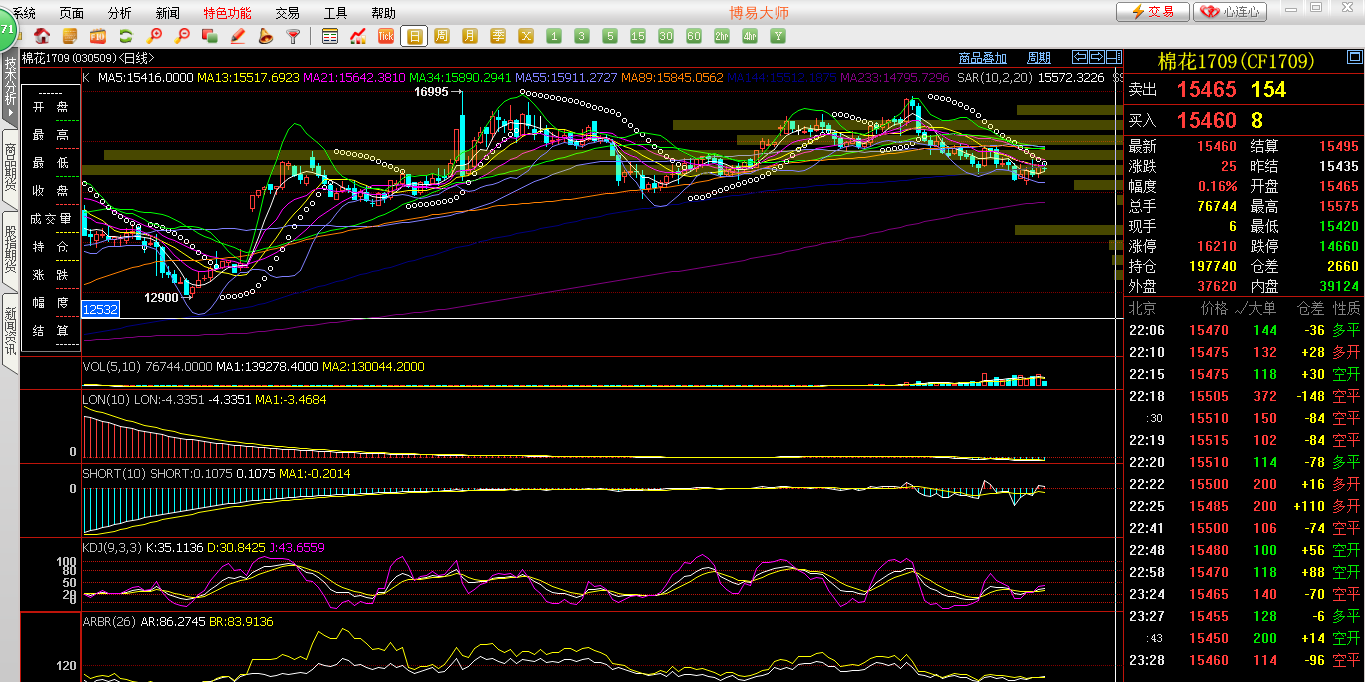Switch to the 30-minute chart

666,36
